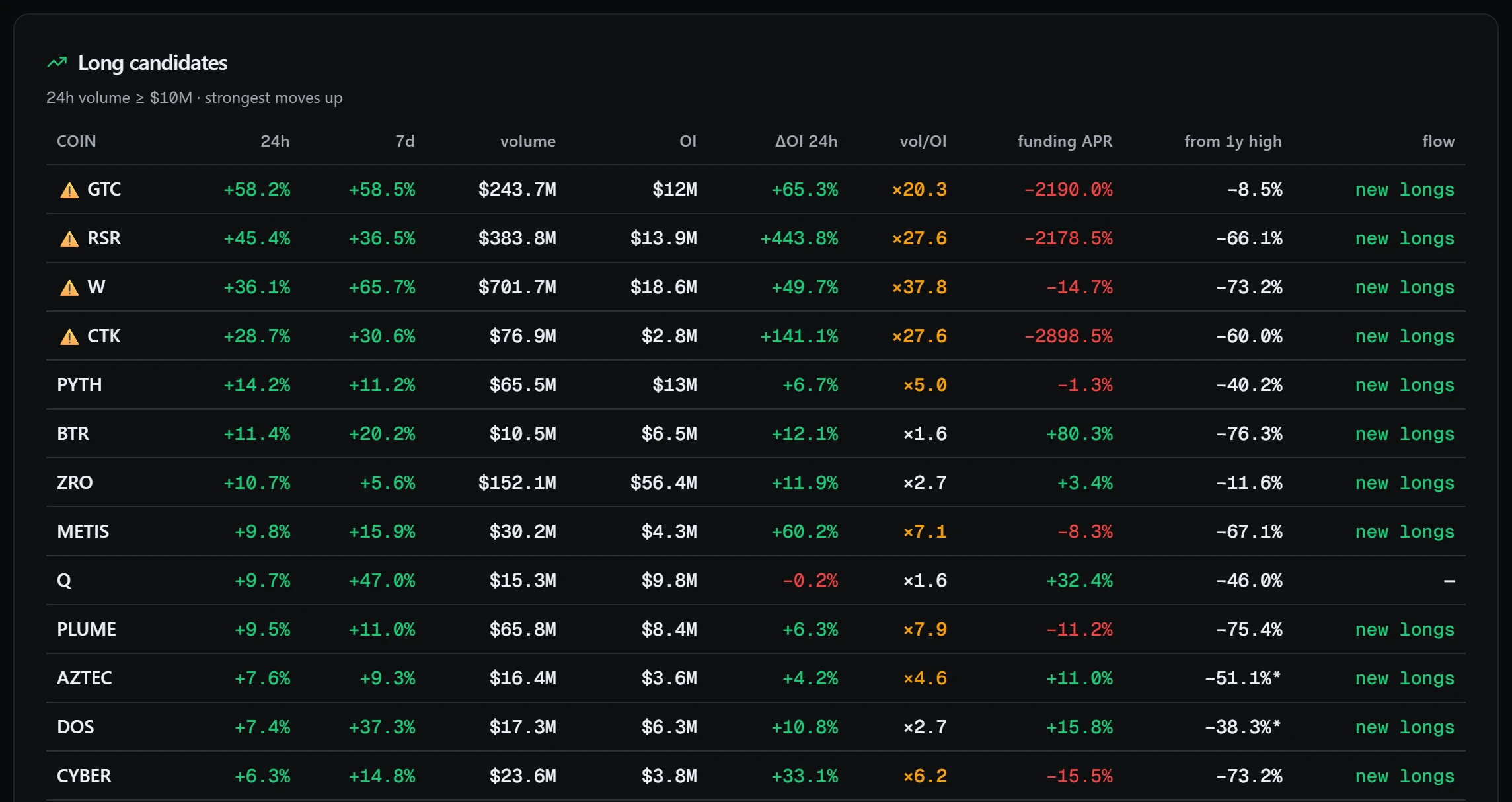Open the GTC coin row
Viewport: 1512px width, 802px height.
pyautogui.click(x=756, y=190)
